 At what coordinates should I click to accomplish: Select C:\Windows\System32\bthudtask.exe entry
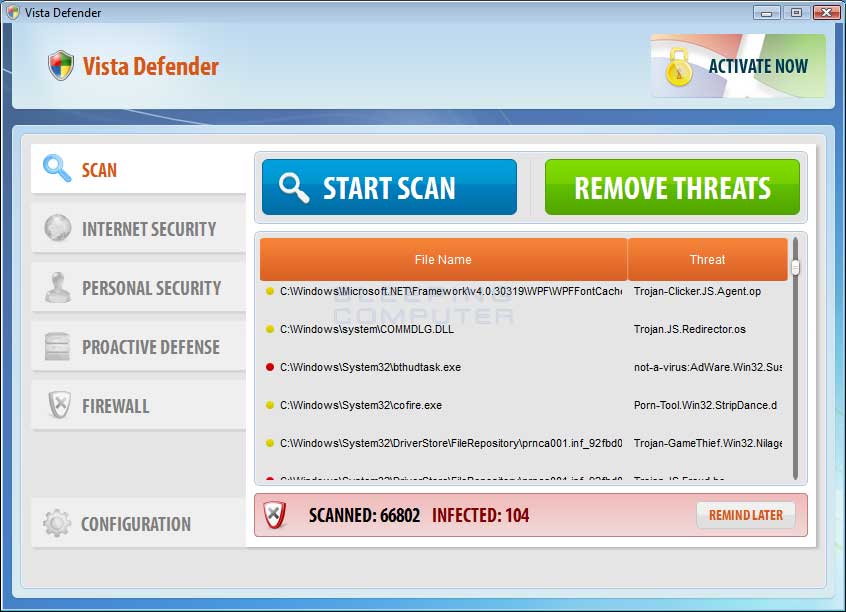click(370, 367)
